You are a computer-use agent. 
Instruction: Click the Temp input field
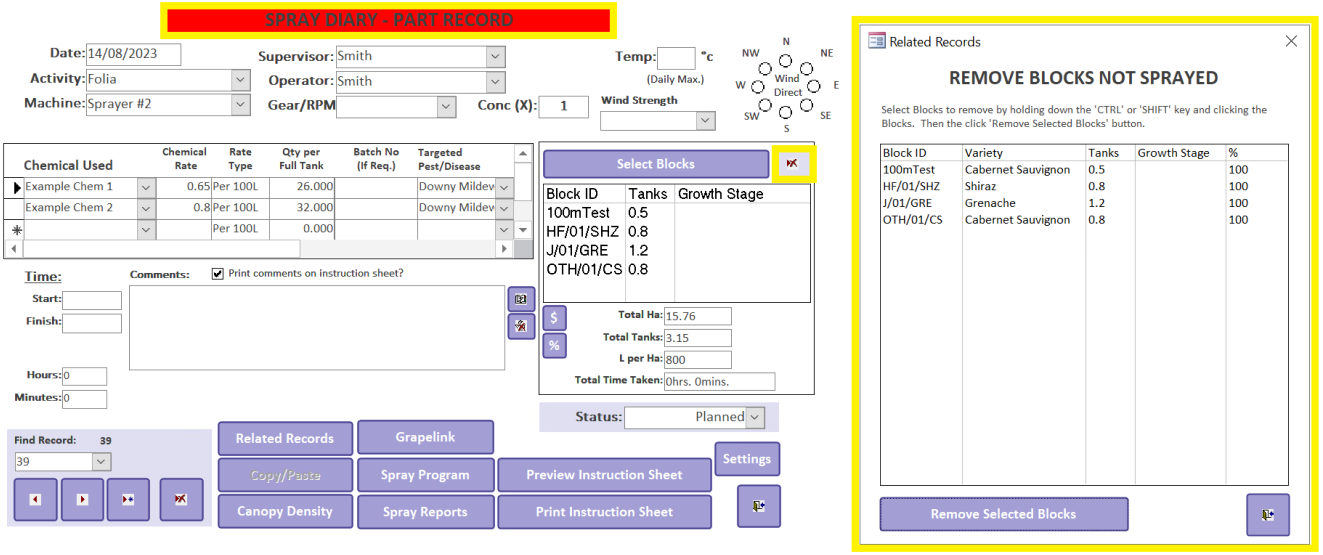(676, 57)
